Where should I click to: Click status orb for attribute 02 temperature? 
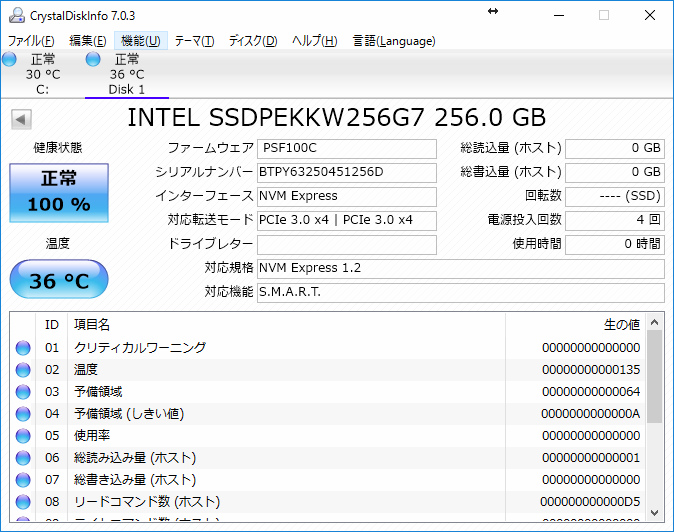pyautogui.click(x=23, y=370)
